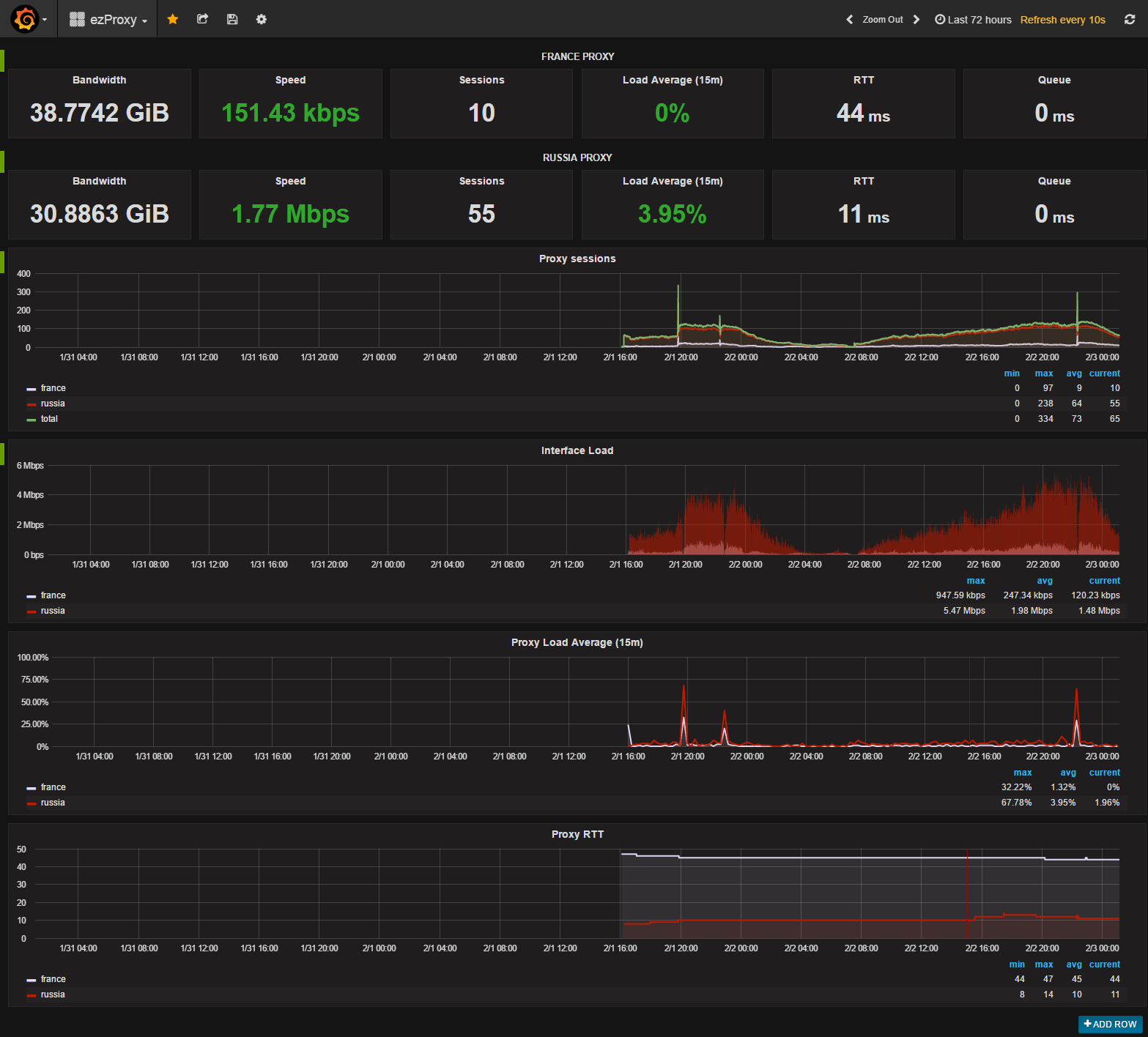This screenshot has width=1148, height=1037.
Task: Open Interface Load graph title menu
Action: pos(577,450)
